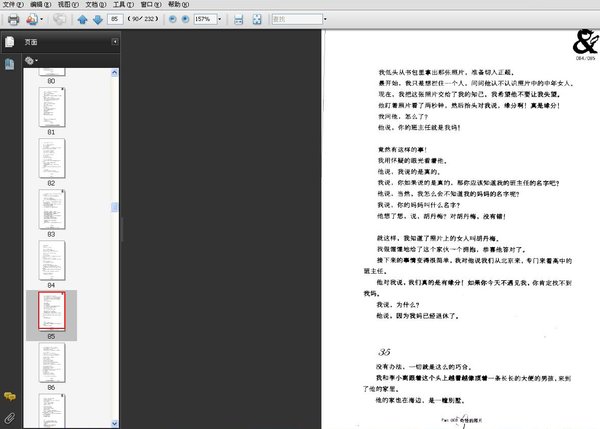Open the 编辑 (Edit) menu
600x429 pixels.
coord(41,4)
